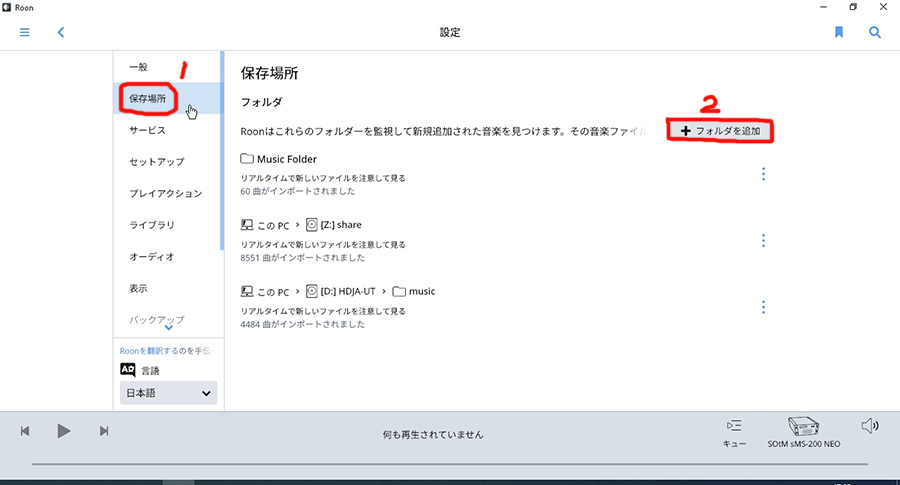This screenshot has width=900, height=485.
Task: Skip to next track
Action: click(x=103, y=431)
